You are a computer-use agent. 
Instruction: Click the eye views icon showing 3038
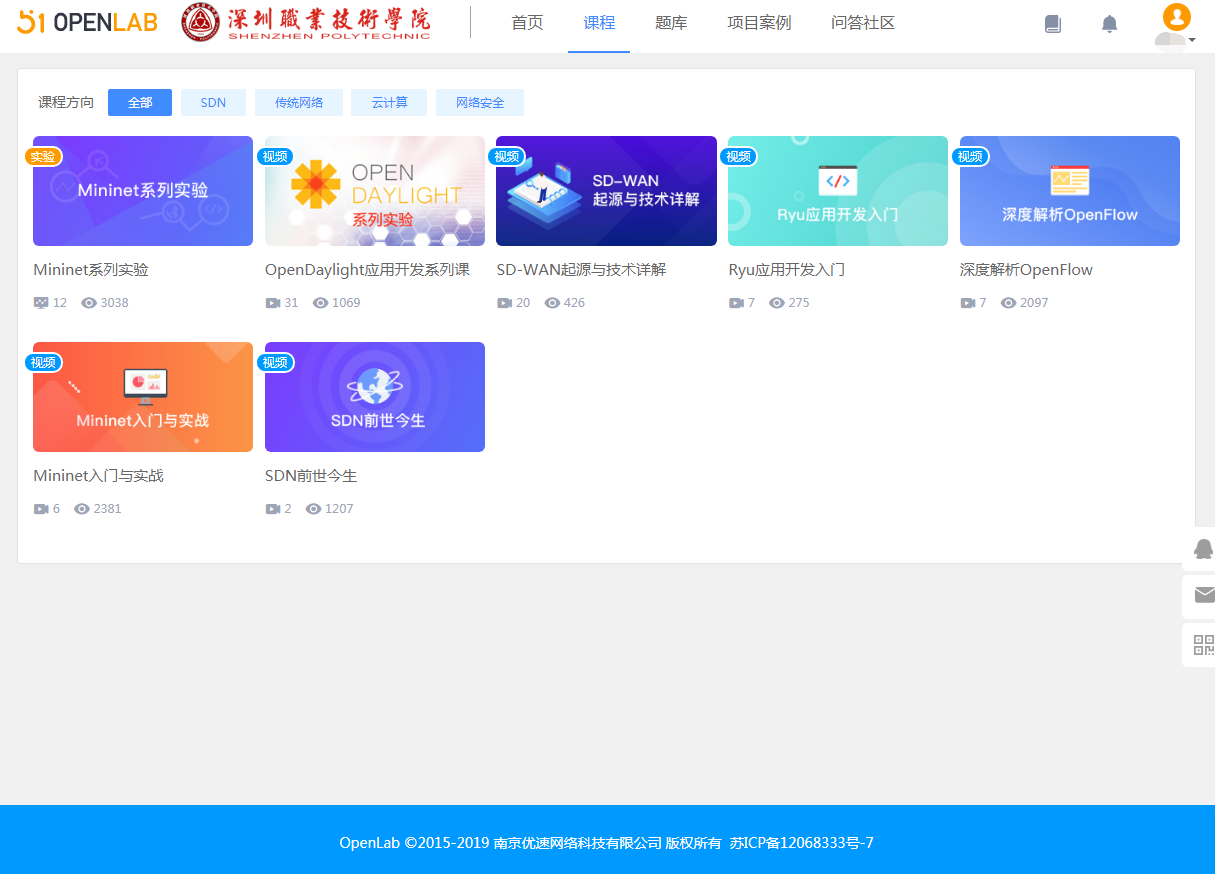click(x=89, y=303)
